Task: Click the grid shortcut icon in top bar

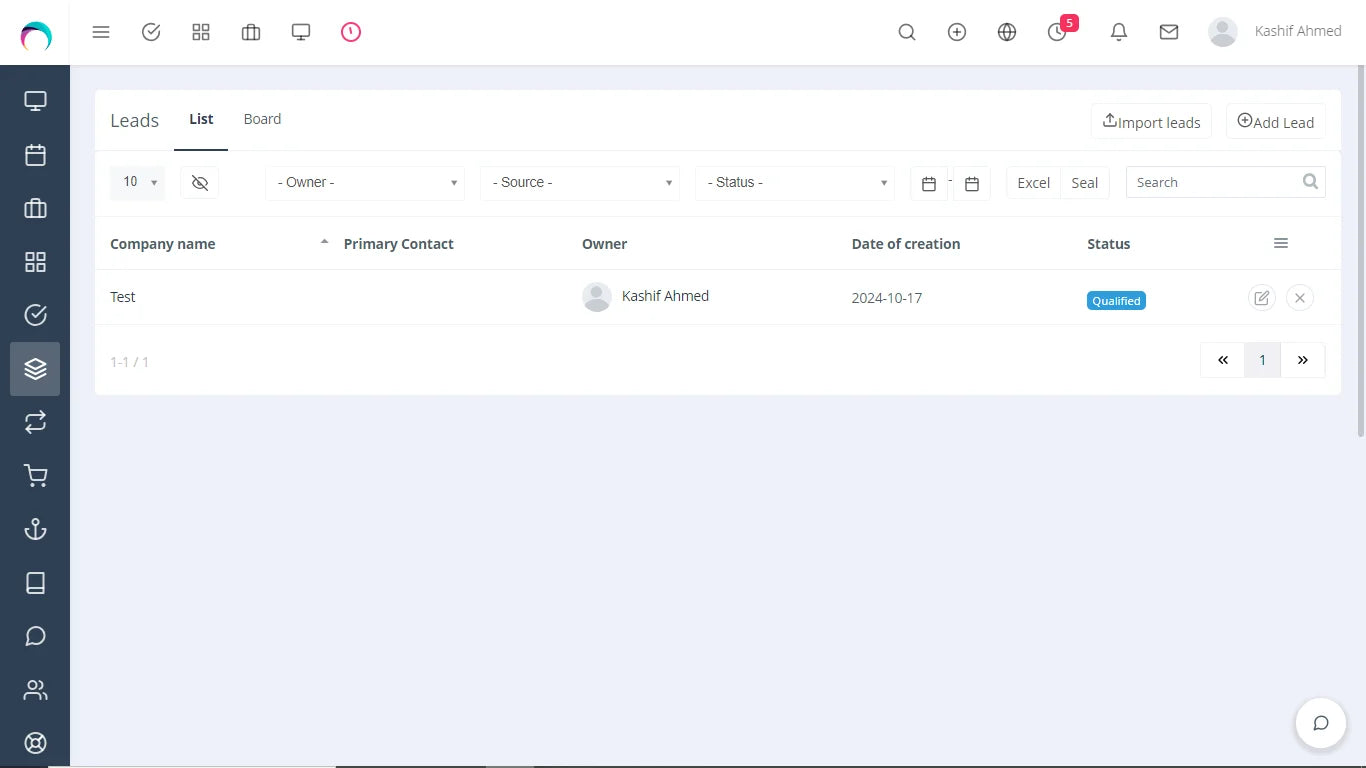Action: tap(201, 32)
